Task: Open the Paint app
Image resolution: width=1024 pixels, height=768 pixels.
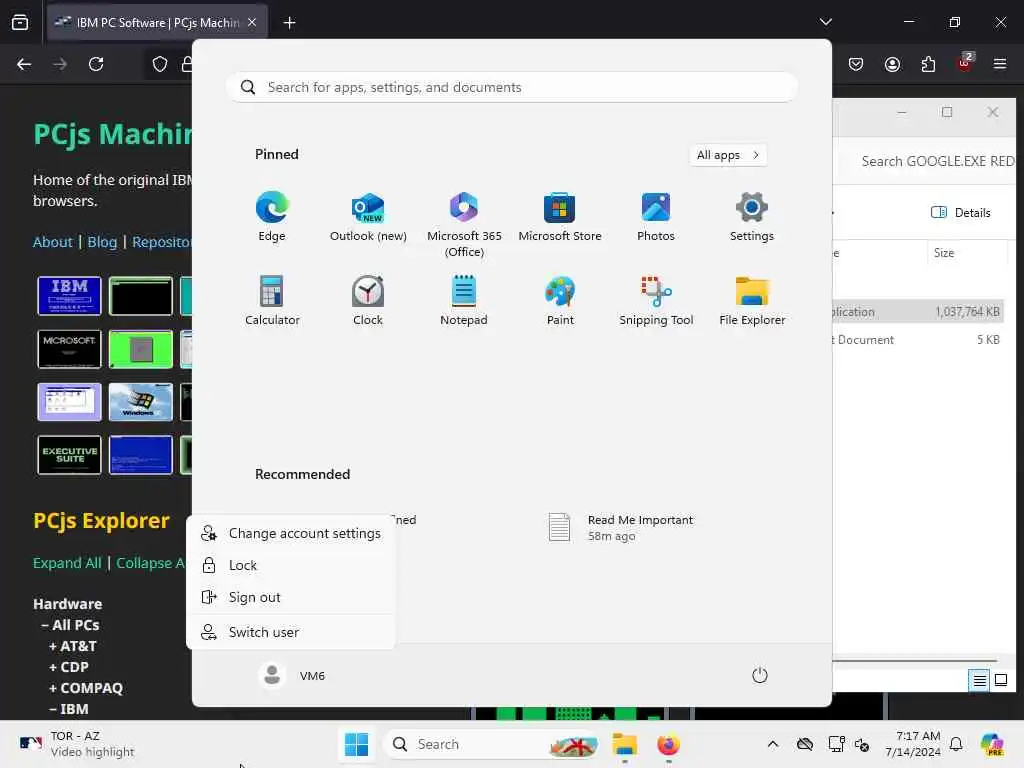Action: click(560, 301)
